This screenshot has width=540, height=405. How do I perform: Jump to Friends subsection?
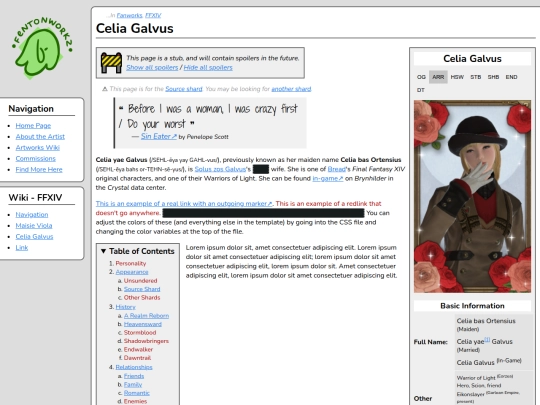click(134, 376)
